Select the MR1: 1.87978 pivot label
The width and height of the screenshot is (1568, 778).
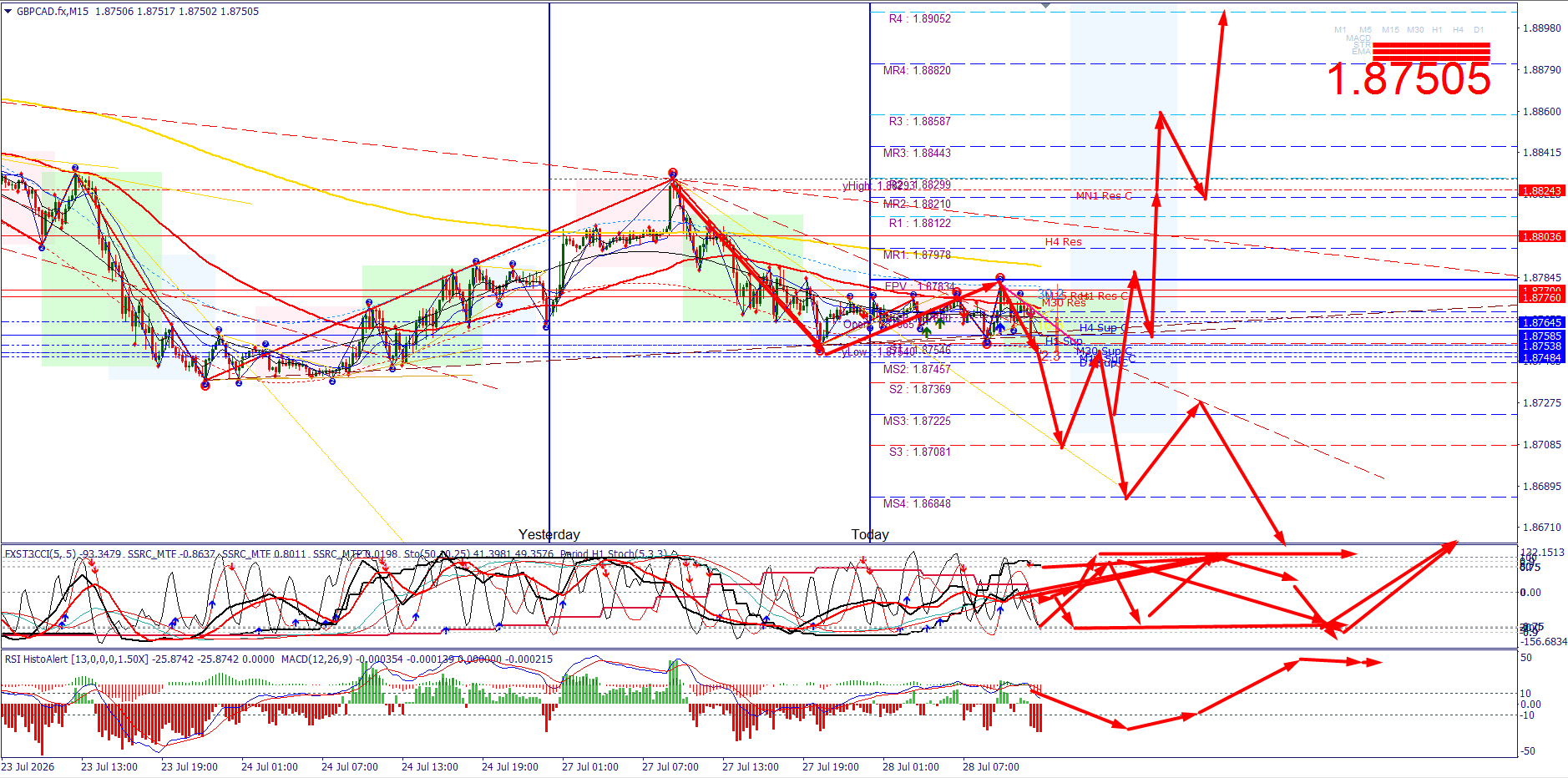click(x=917, y=255)
